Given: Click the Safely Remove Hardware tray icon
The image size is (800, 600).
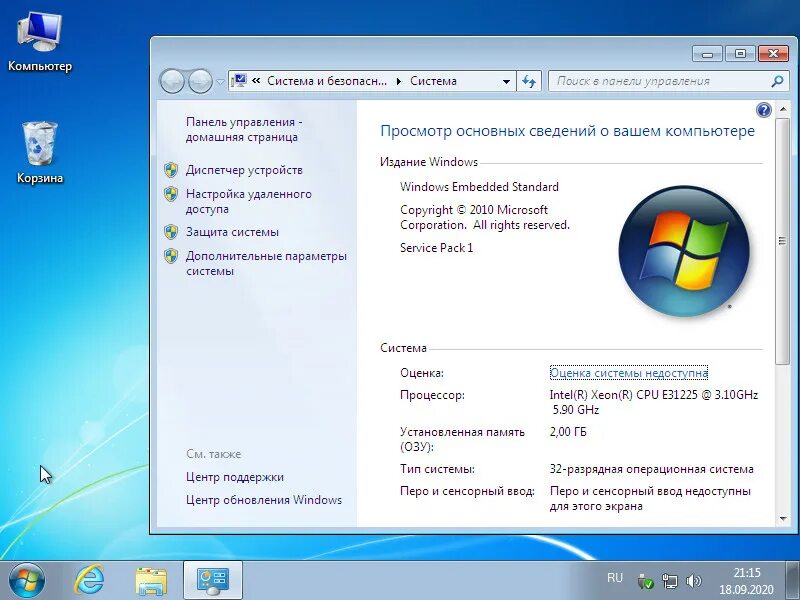Looking at the screenshot, I should coord(645,581).
